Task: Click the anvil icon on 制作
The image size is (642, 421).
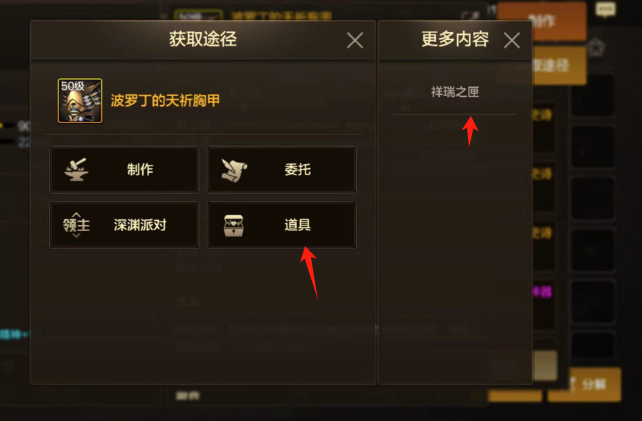Action: (76, 170)
